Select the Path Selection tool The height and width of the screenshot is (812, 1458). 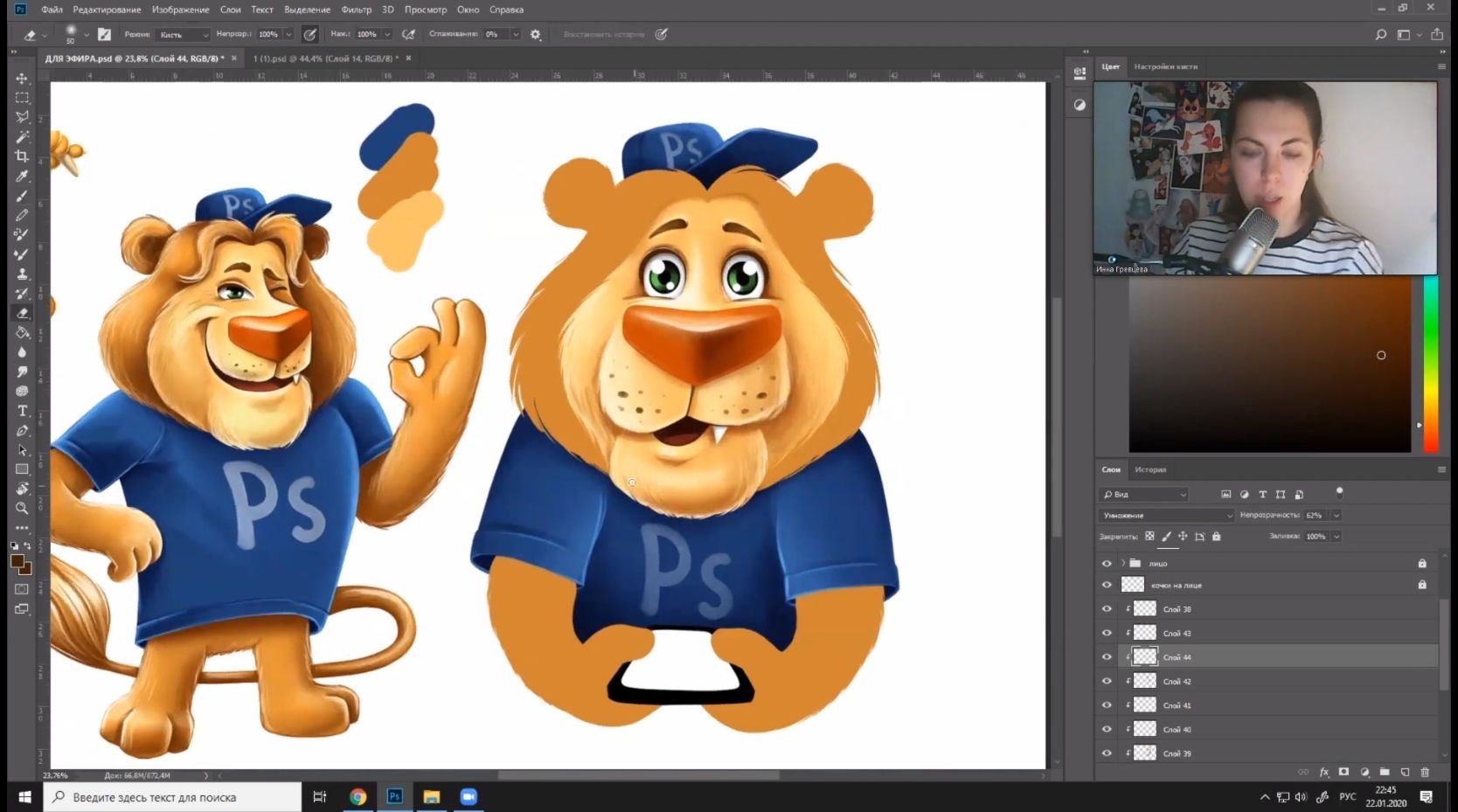[22, 450]
